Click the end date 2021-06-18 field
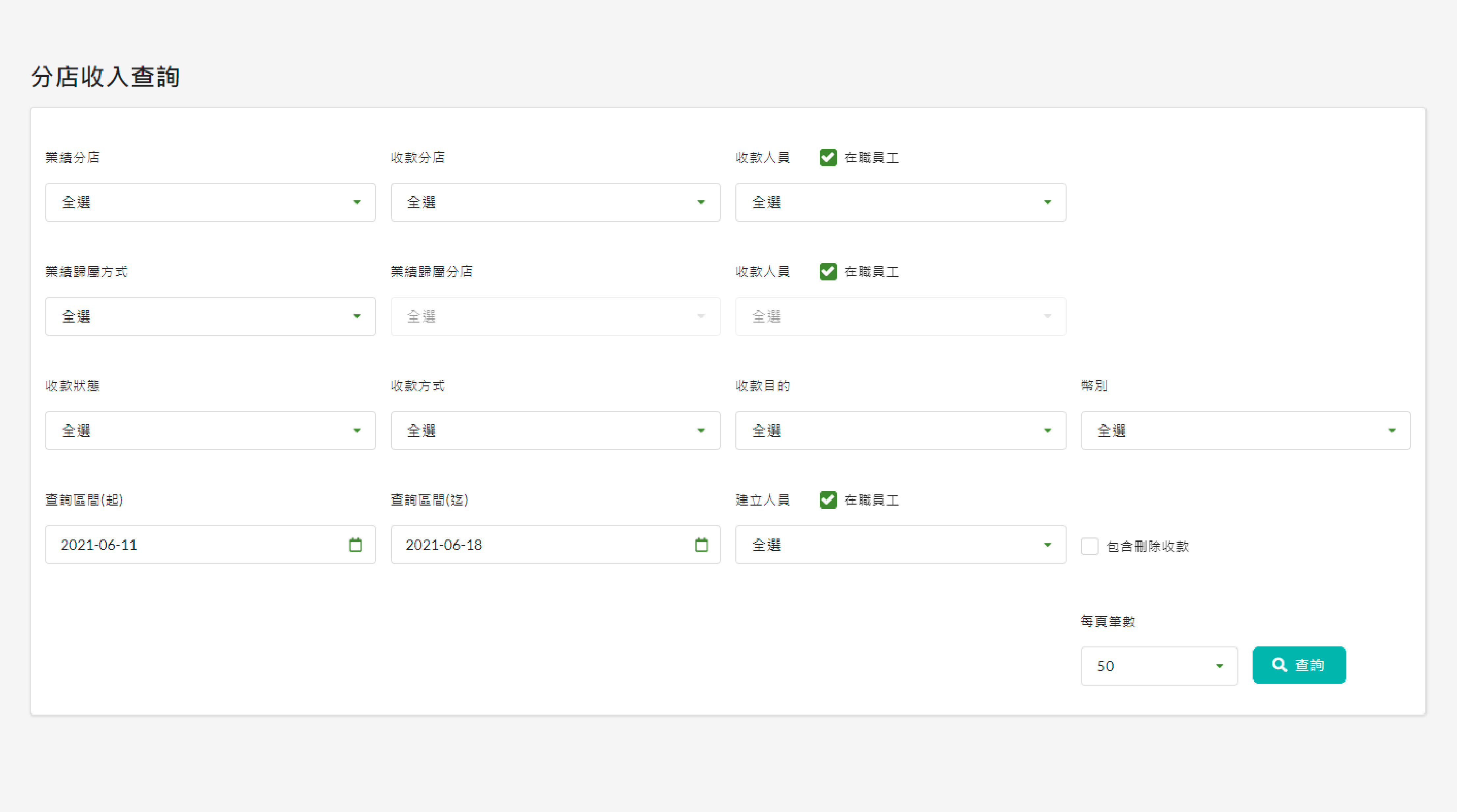The image size is (1457, 812). [537, 545]
